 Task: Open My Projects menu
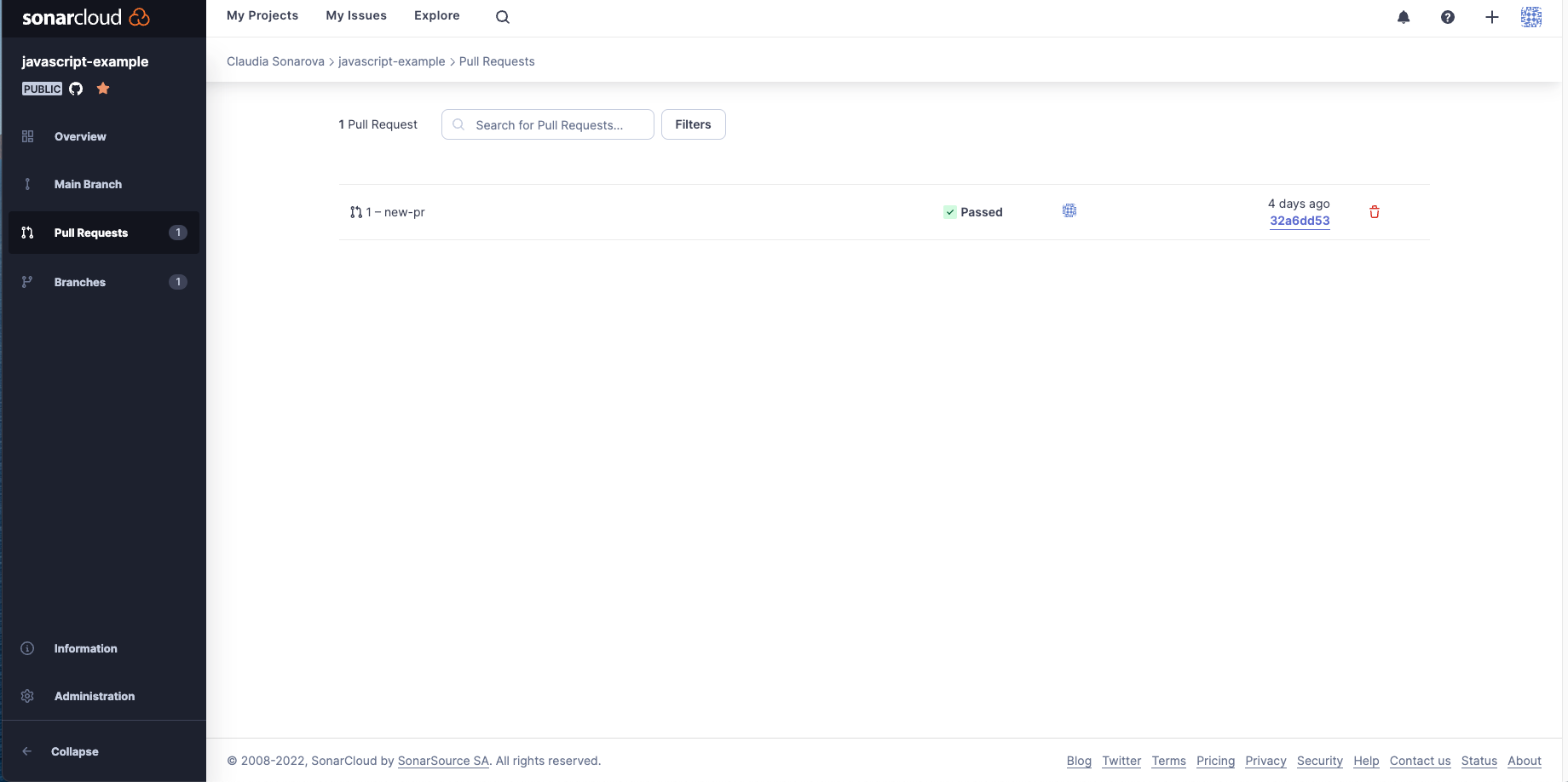click(262, 15)
